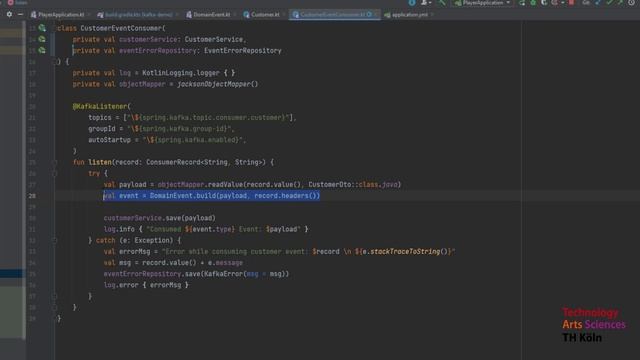Click the Git commit checkmark icon
640x360 pixels.
[609, 3]
